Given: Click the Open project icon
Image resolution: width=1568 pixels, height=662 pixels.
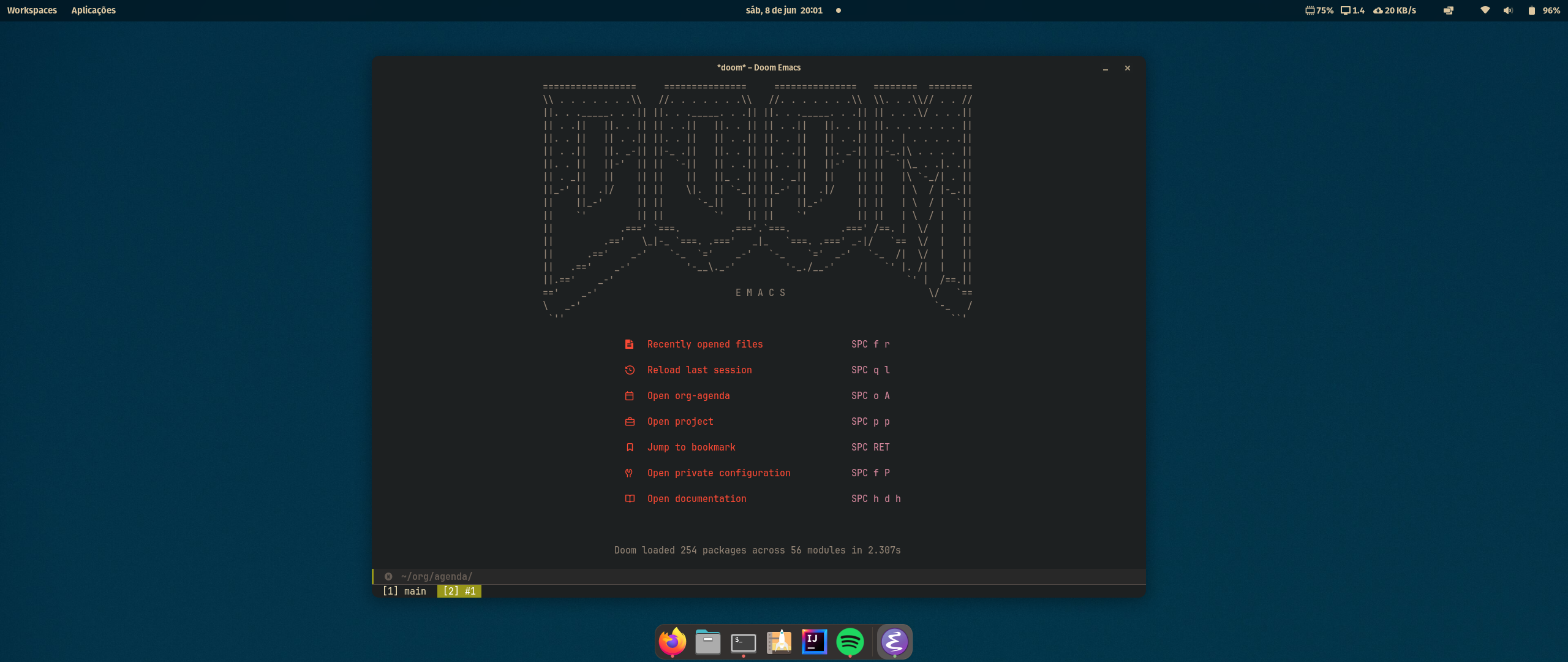Looking at the screenshot, I should pos(628,421).
